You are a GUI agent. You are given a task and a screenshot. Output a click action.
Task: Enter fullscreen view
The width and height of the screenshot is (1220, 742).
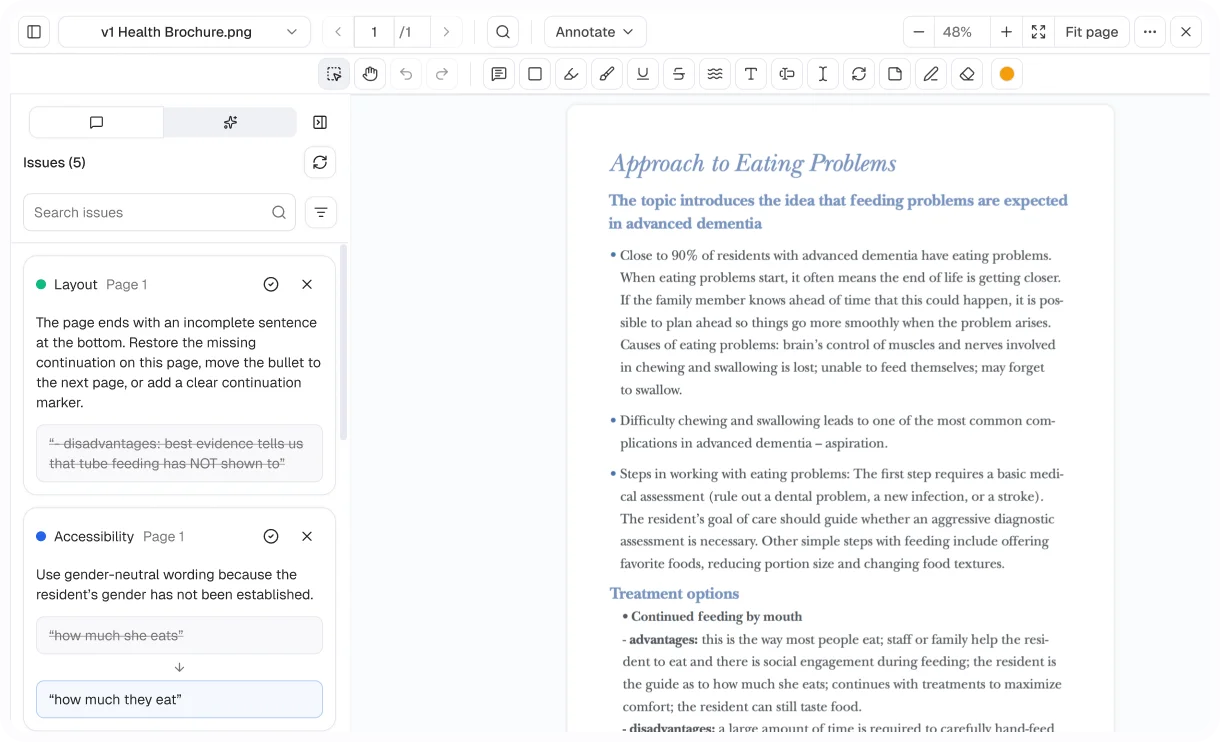click(x=1039, y=32)
